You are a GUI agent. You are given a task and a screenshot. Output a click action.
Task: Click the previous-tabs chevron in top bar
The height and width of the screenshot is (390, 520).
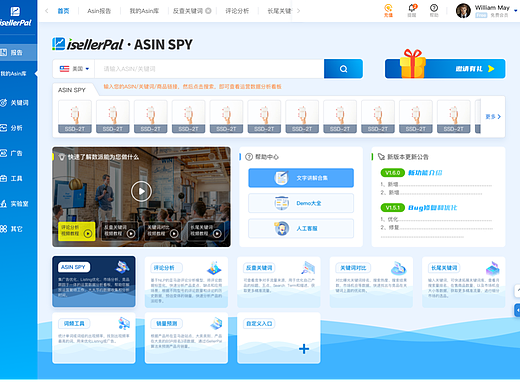click(47, 11)
